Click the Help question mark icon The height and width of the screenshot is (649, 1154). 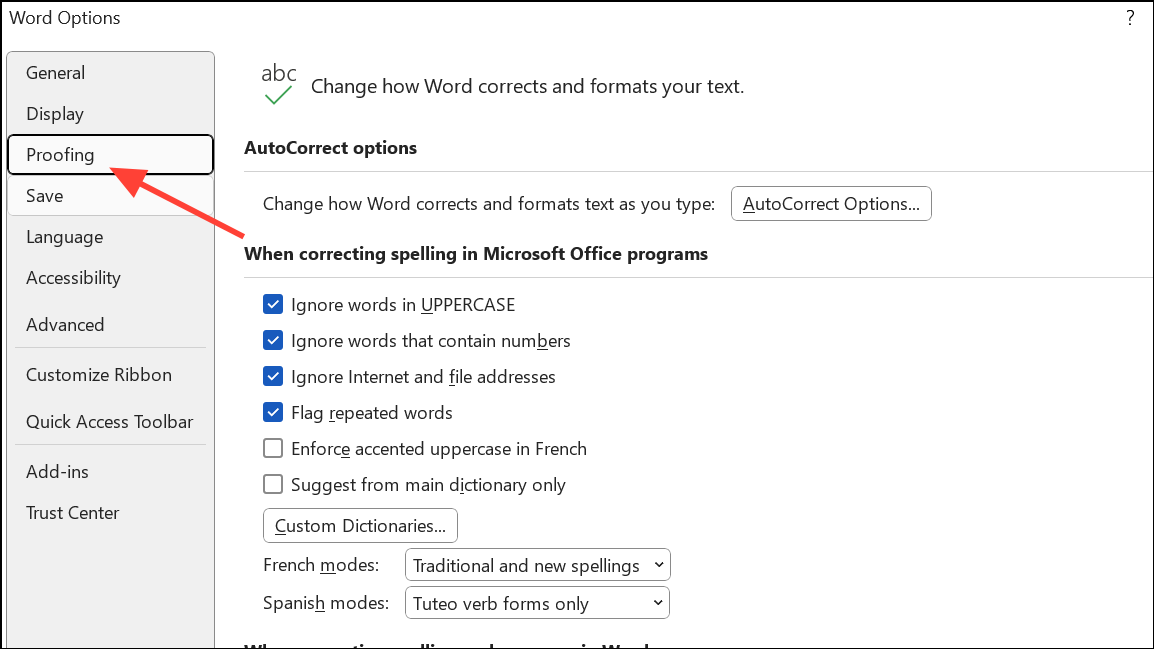[x=1130, y=18]
